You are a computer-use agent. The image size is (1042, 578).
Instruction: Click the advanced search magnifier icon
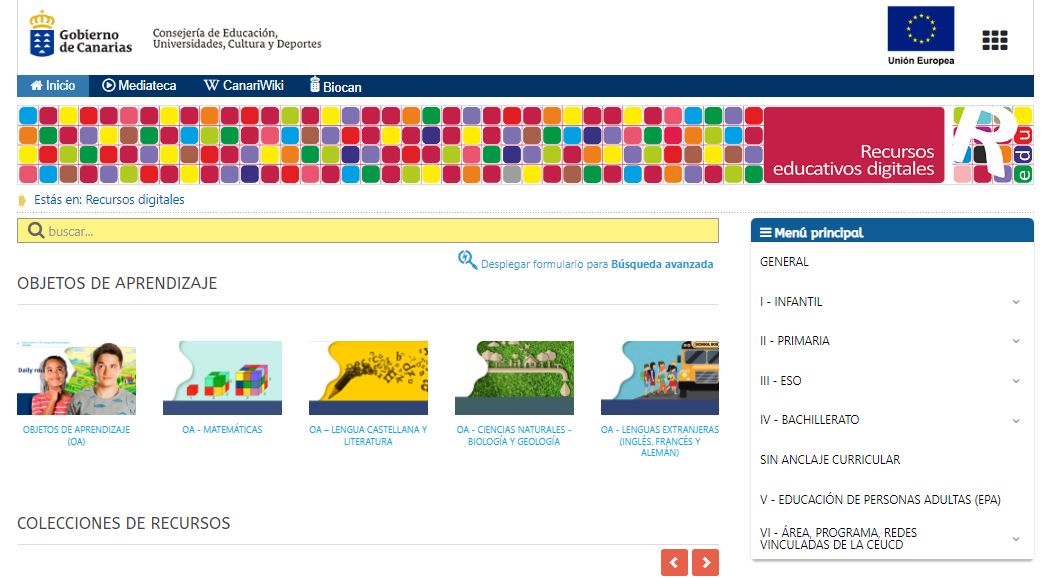click(x=467, y=260)
